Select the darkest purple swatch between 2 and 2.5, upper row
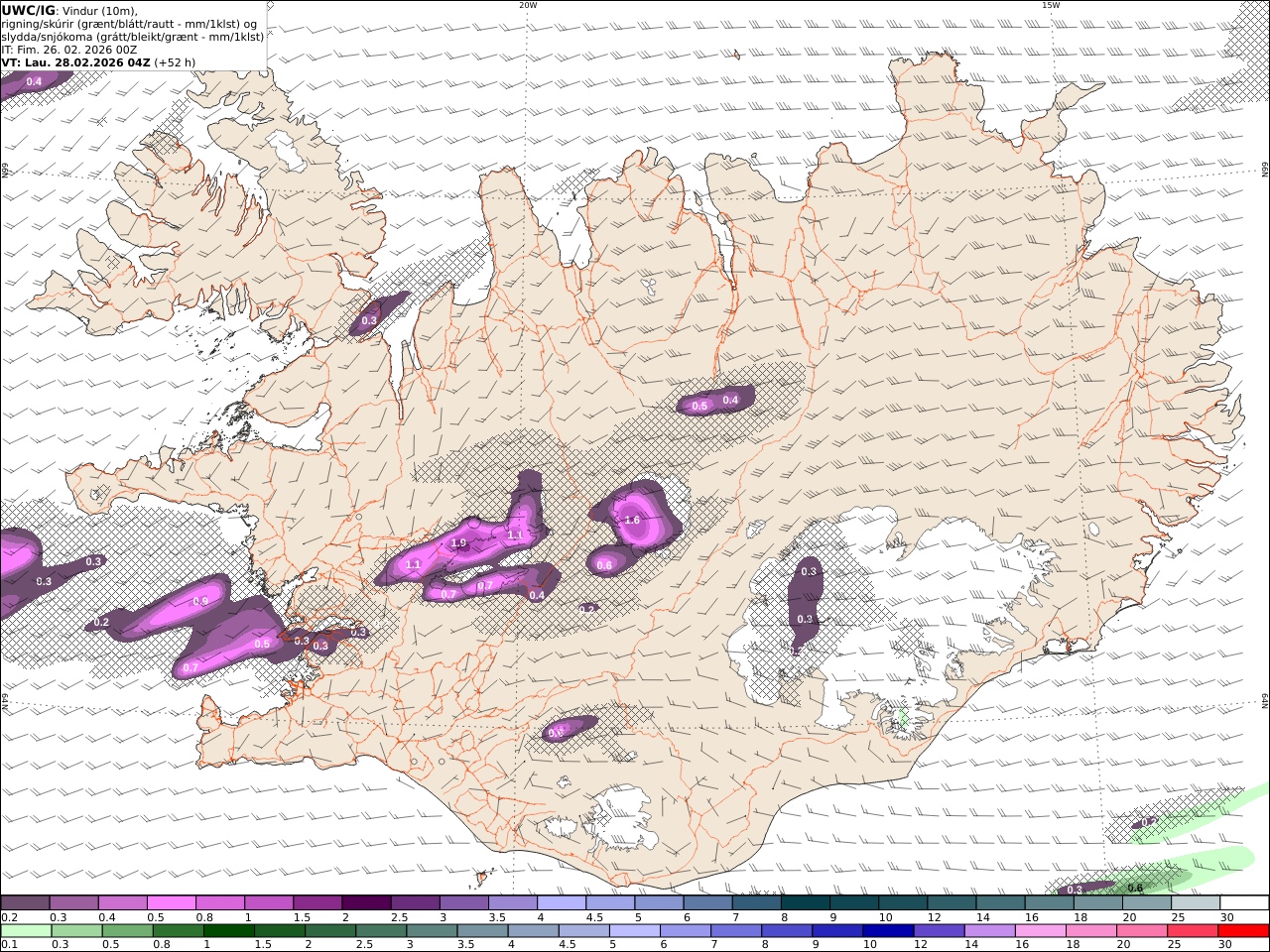Screen dimensions: 1270x952 366,903
